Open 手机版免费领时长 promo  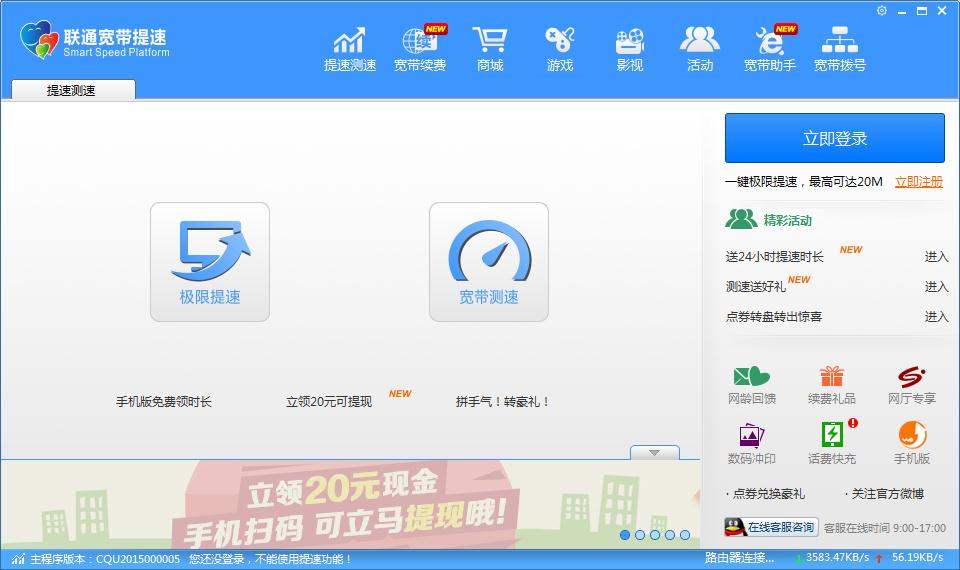[163, 402]
